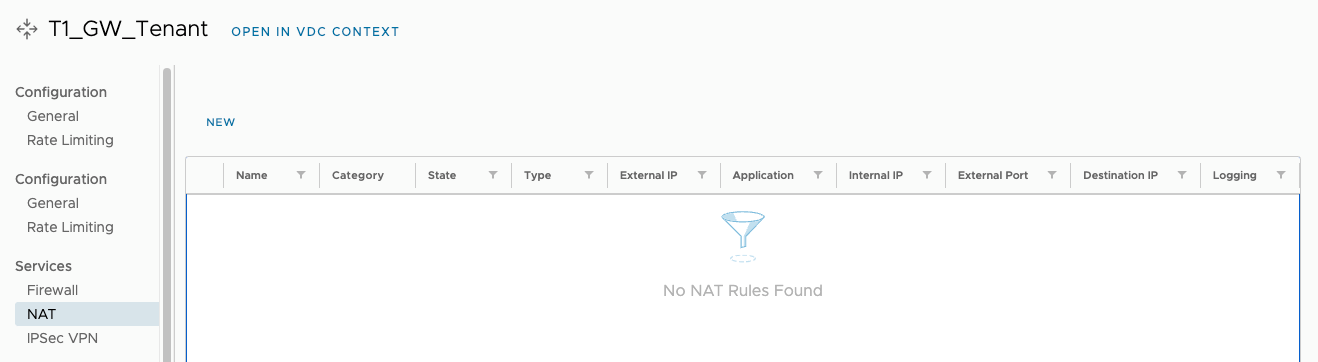Click the Type column filter icon
The width and height of the screenshot is (1318, 362).
click(x=589, y=175)
